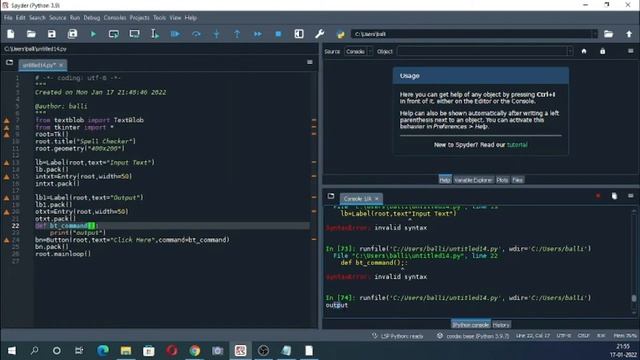Open Source combo box showing Console
Image resolution: width=640 pixels, height=360 pixels.
358,51
